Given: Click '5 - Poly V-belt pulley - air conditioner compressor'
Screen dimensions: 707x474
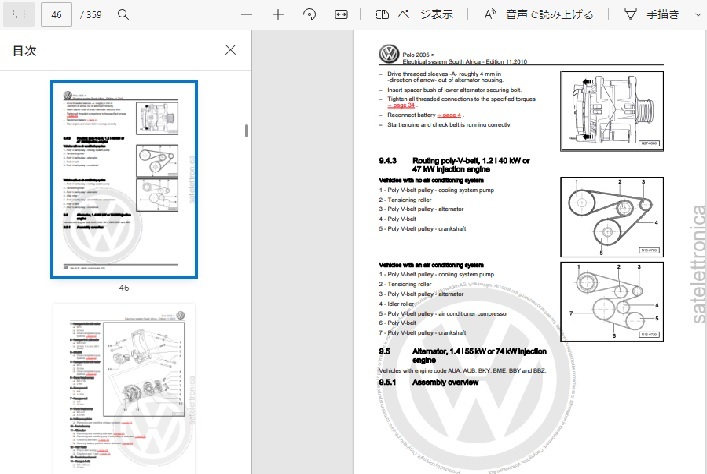Looking at the screenshot, I should (x=443, y=314).
